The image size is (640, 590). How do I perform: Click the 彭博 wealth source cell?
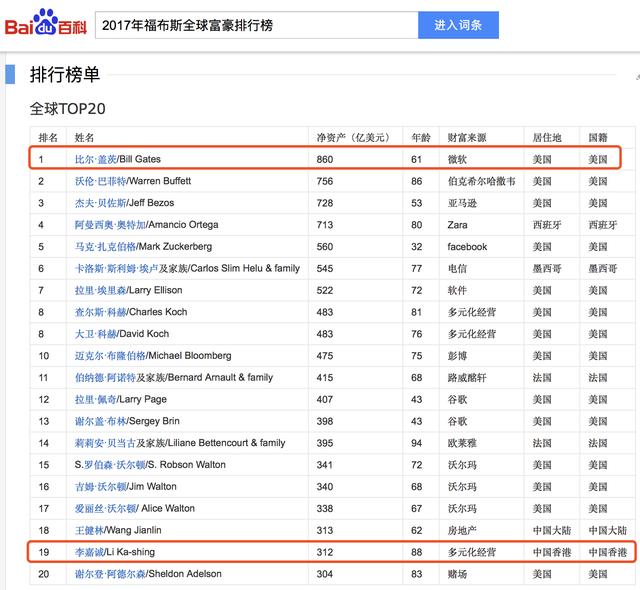point(457,356)
